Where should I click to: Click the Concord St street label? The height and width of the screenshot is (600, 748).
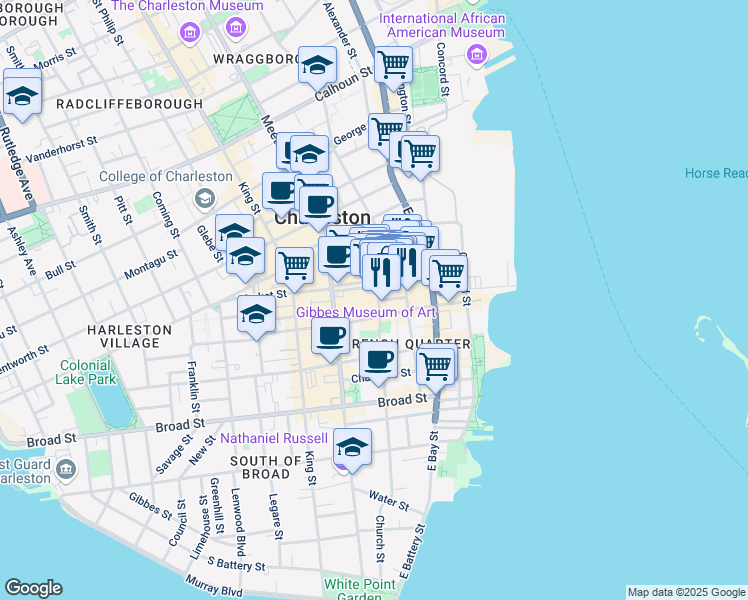pyautogui.click(x=443, y=69)
